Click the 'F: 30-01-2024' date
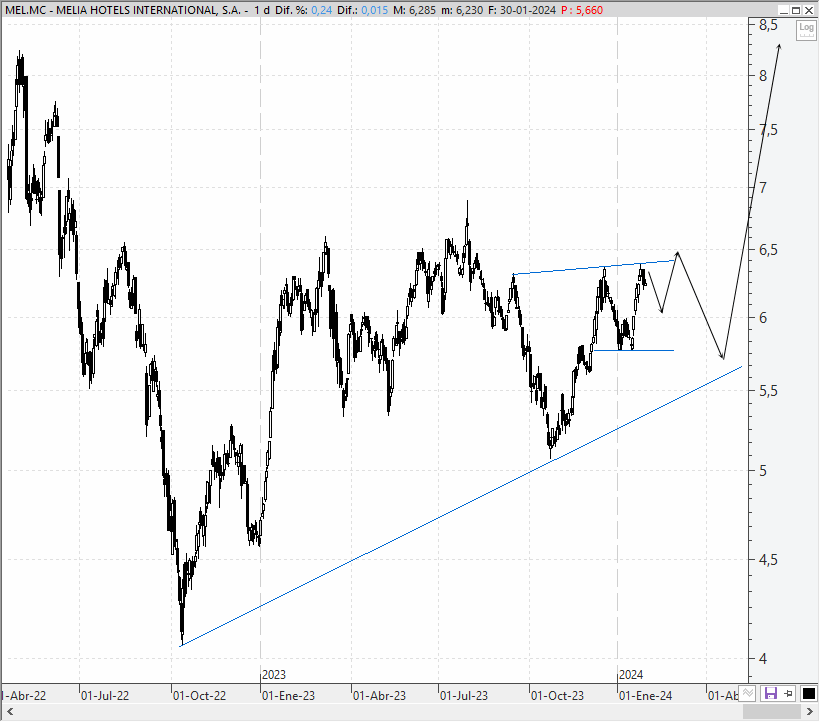The height and width of the screenshot is (722, 820). [522, 10]
